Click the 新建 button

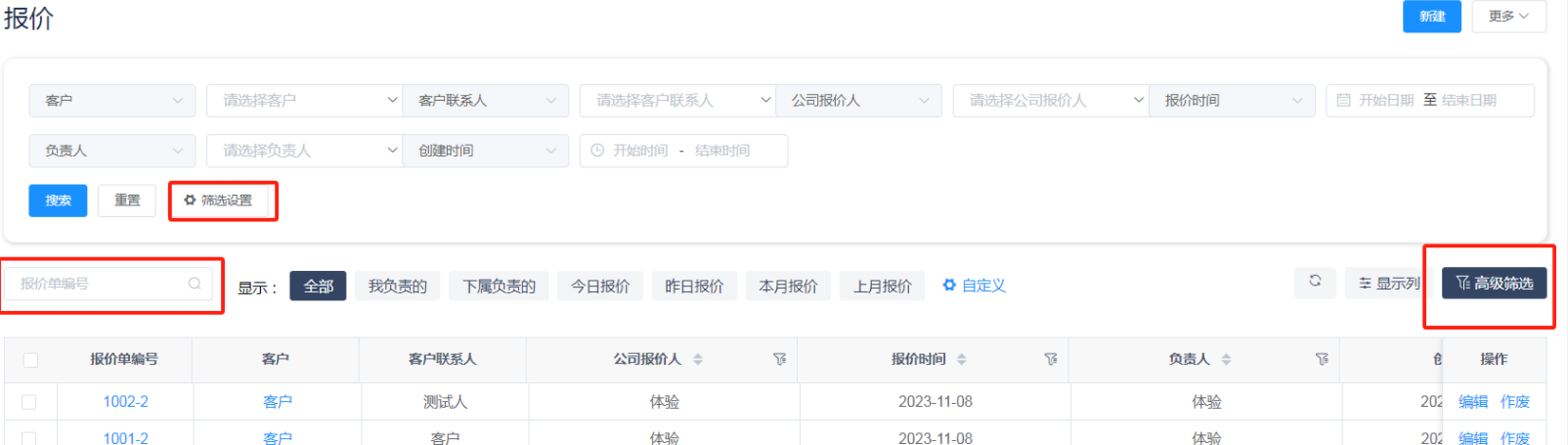[1432, 17]
